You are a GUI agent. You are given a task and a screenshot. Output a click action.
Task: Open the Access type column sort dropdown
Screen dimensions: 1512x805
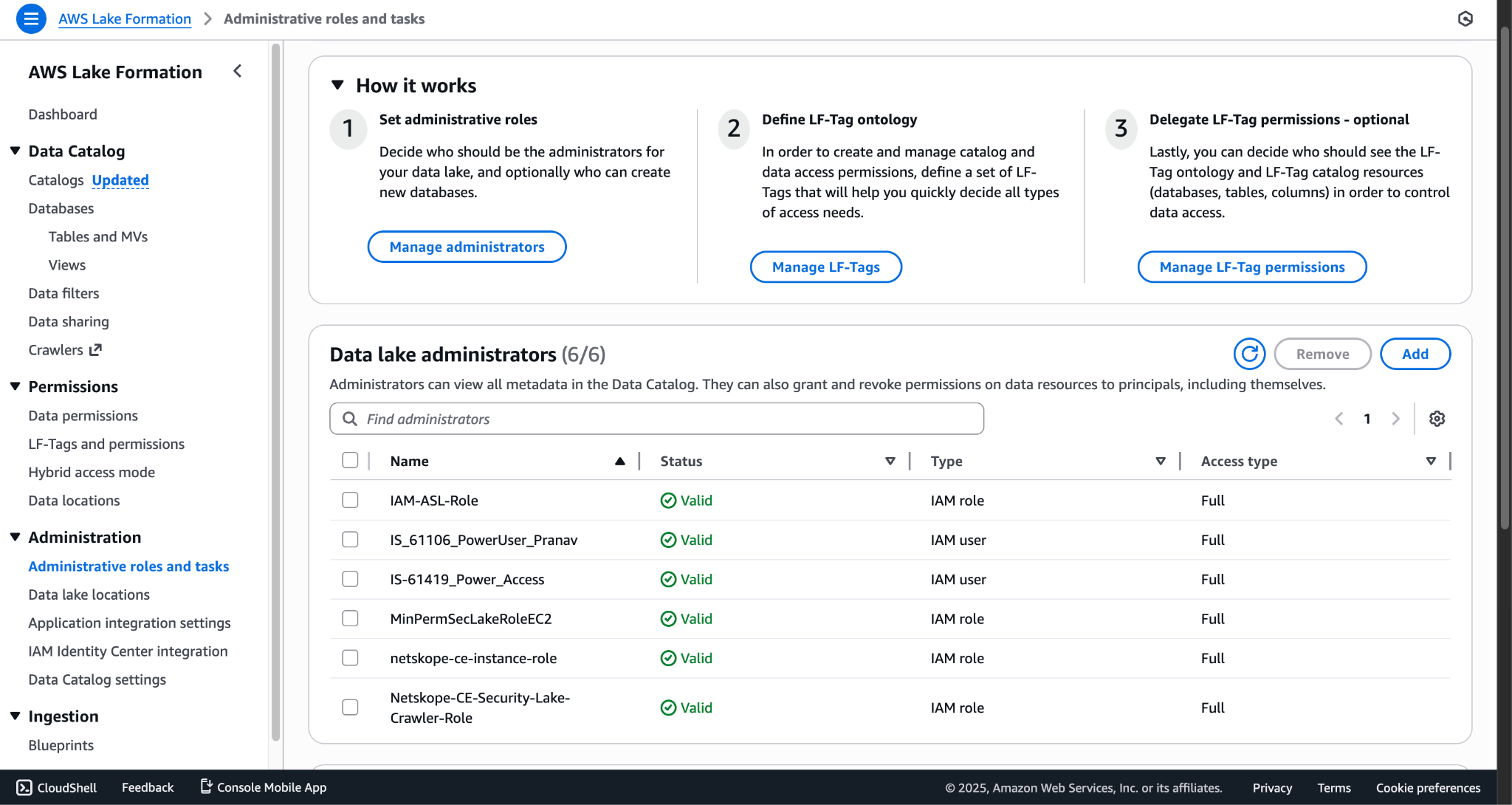(x=1431, y=461)
